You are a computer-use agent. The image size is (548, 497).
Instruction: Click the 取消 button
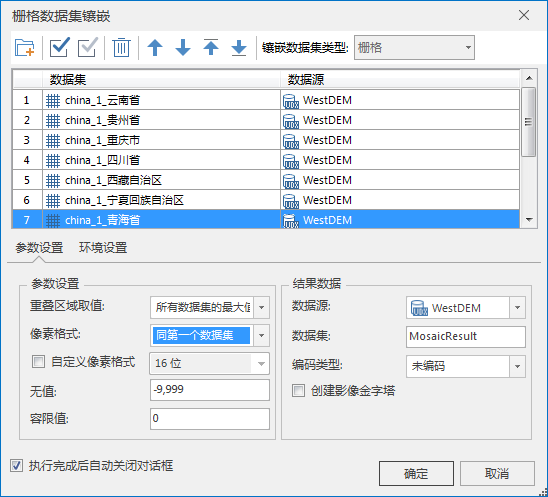[497, 474]
